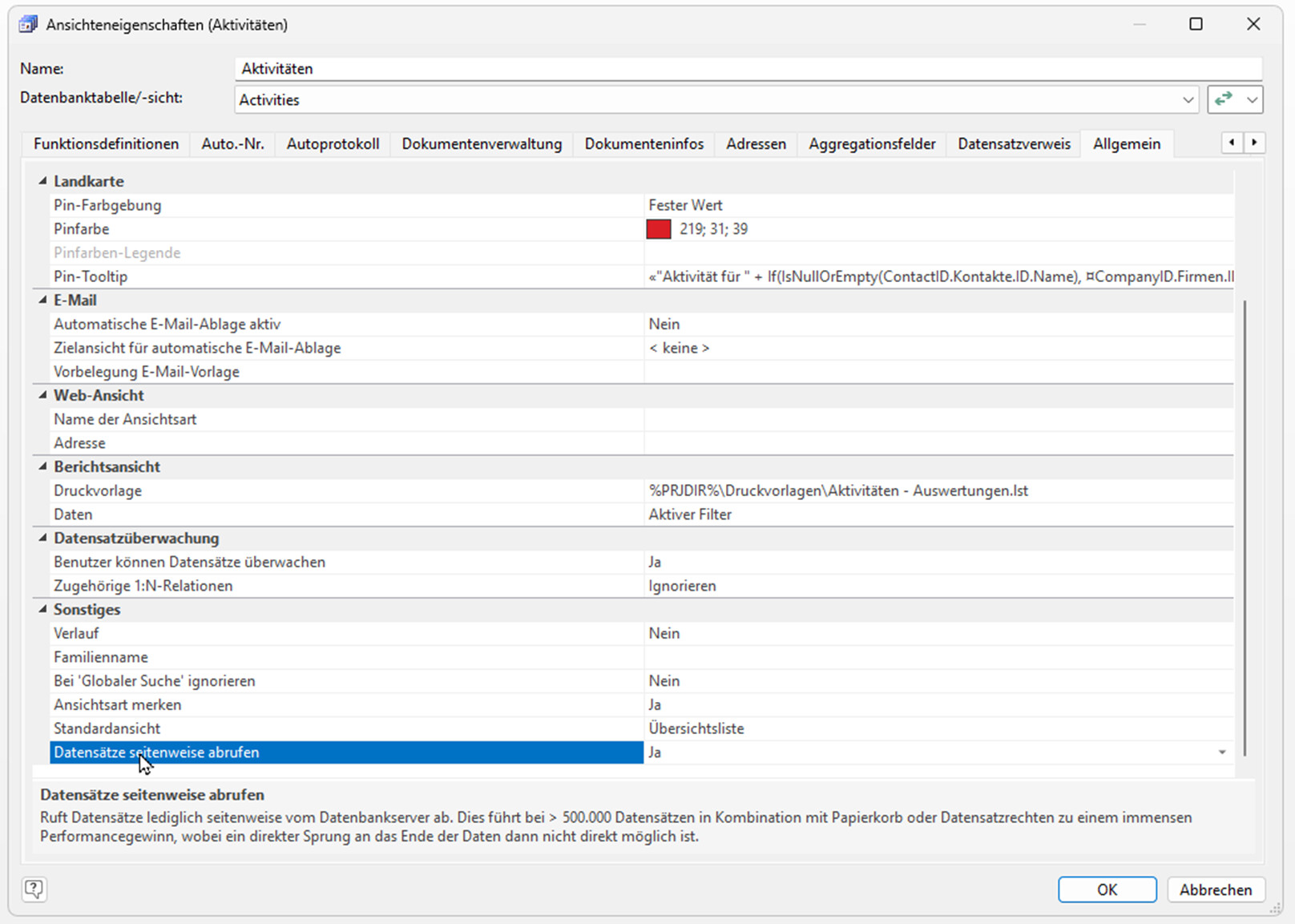This screenshot has width=1295, height=924.
Task: Click the Name input field
Action: [x=748, y=69]
